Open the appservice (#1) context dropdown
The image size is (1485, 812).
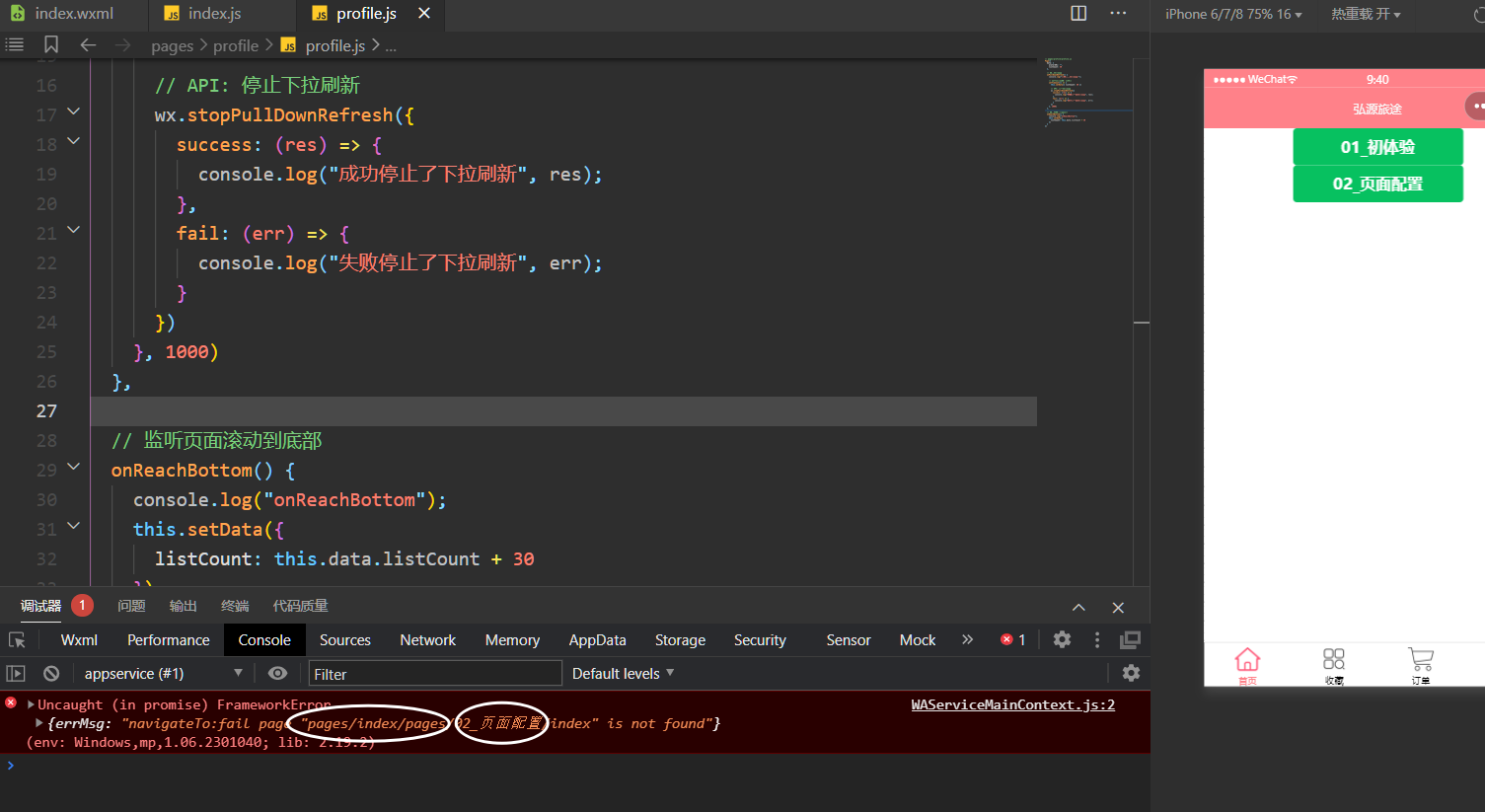pos(163,673)
